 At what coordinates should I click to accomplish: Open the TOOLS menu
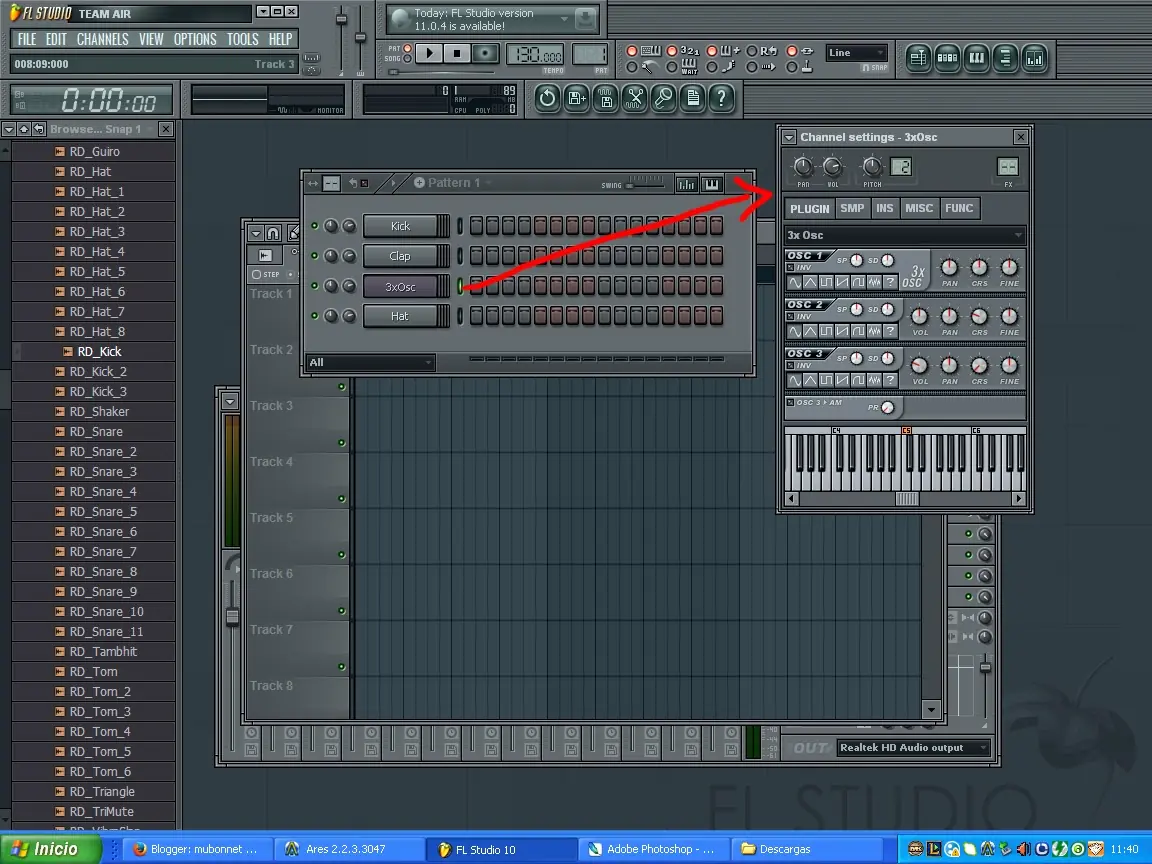point(242,40)
